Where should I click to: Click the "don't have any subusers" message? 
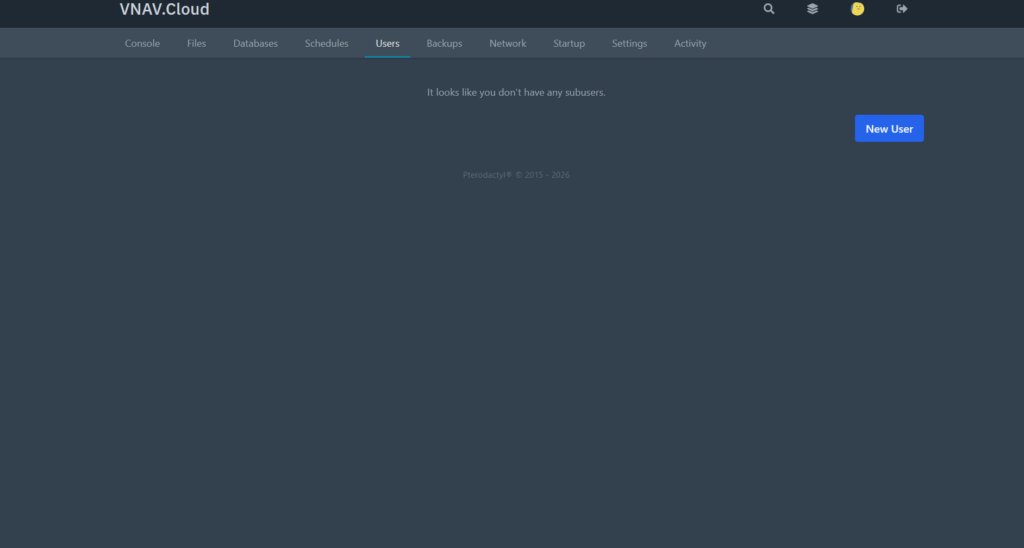516,92
